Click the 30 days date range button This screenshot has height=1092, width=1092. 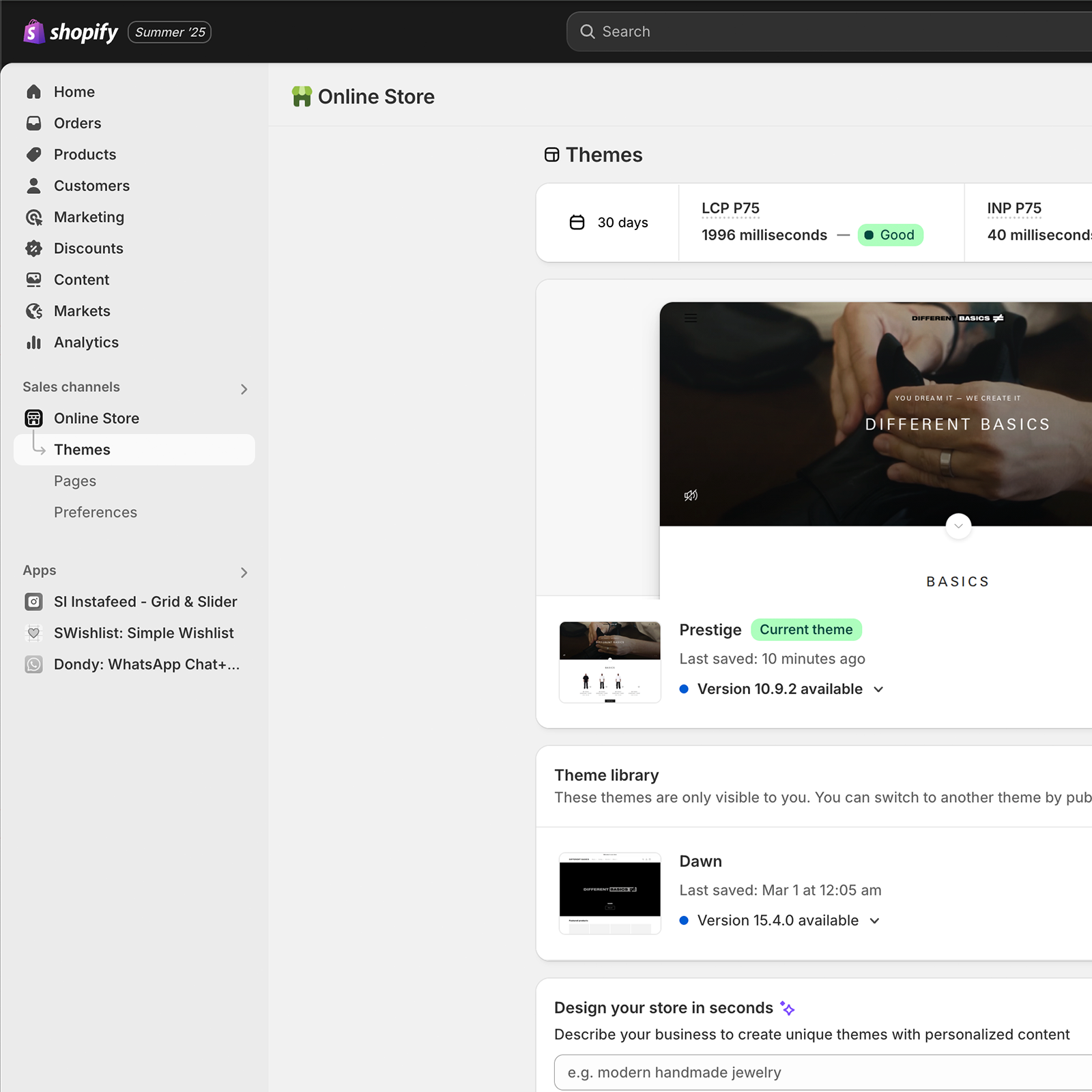pyautogui.click(x=609, y=223)
